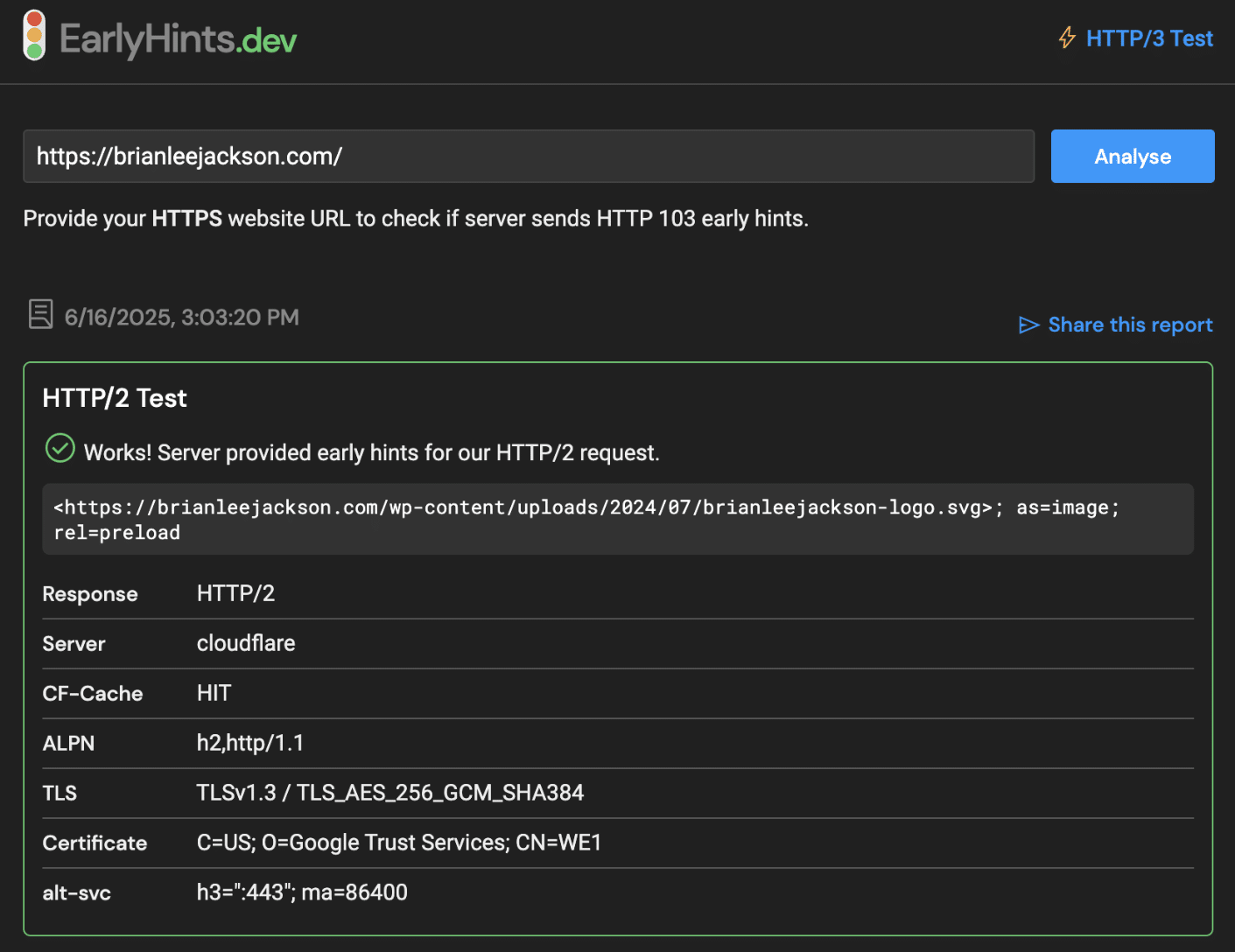The width and height of the screenshot is (1235, 952).
Task: Click the alt-svc header value
Action: pyautogui.click(x=302, y=892)
